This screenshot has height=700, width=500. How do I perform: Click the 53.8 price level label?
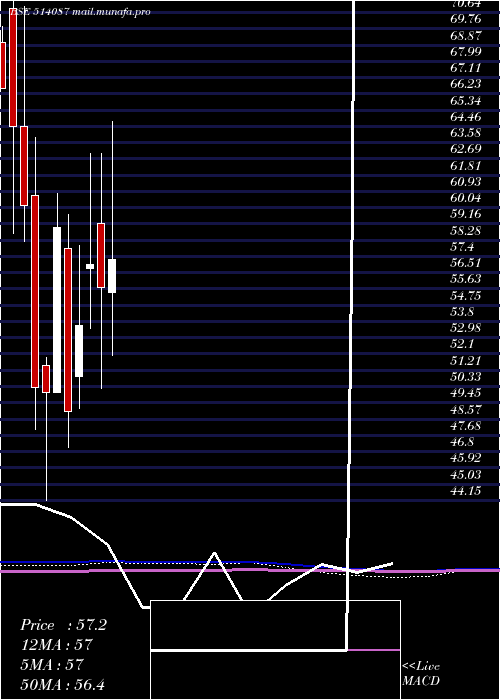(x=462, y=311)
